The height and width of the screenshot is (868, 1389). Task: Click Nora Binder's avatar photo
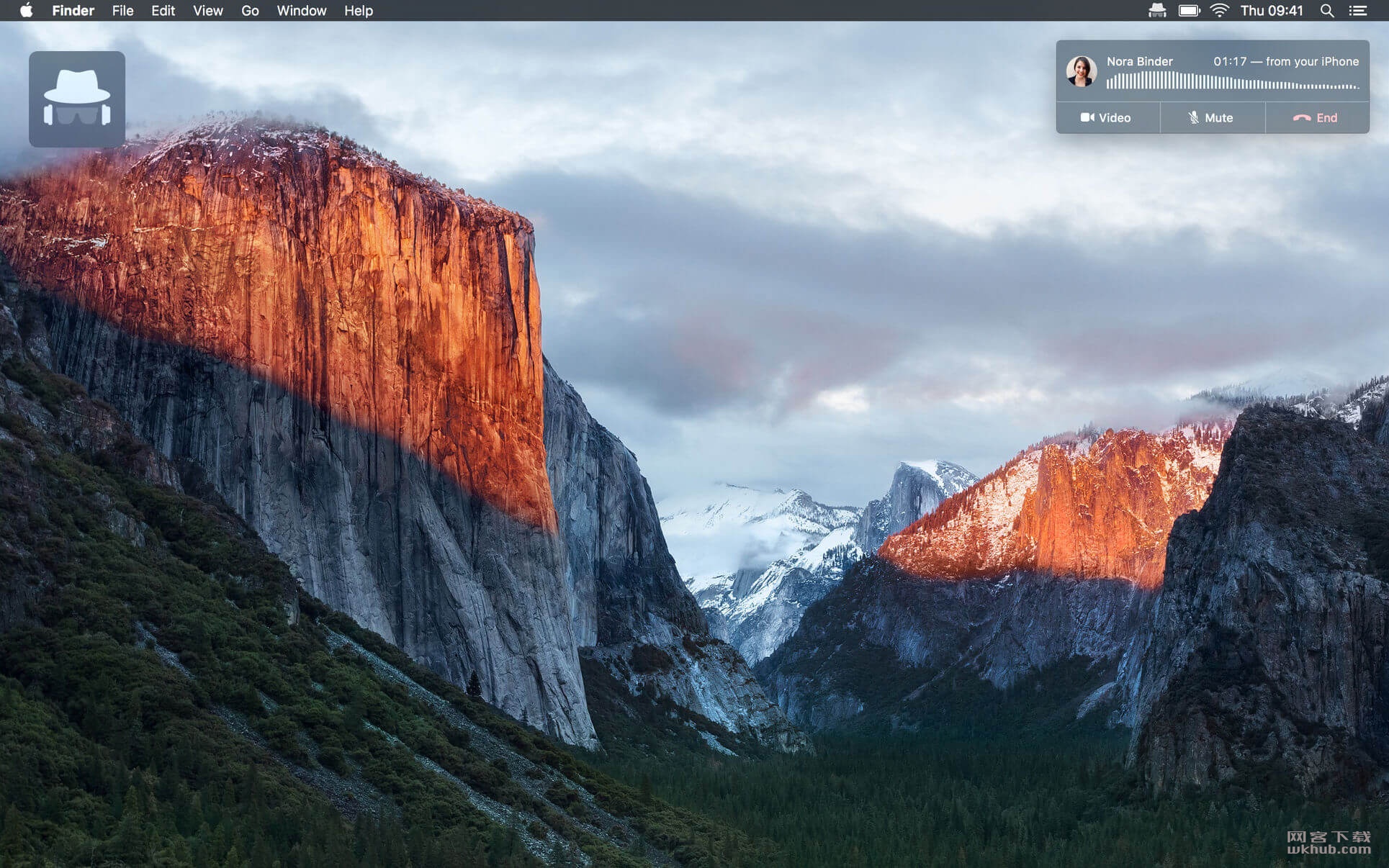click(x=1081, y=71)
